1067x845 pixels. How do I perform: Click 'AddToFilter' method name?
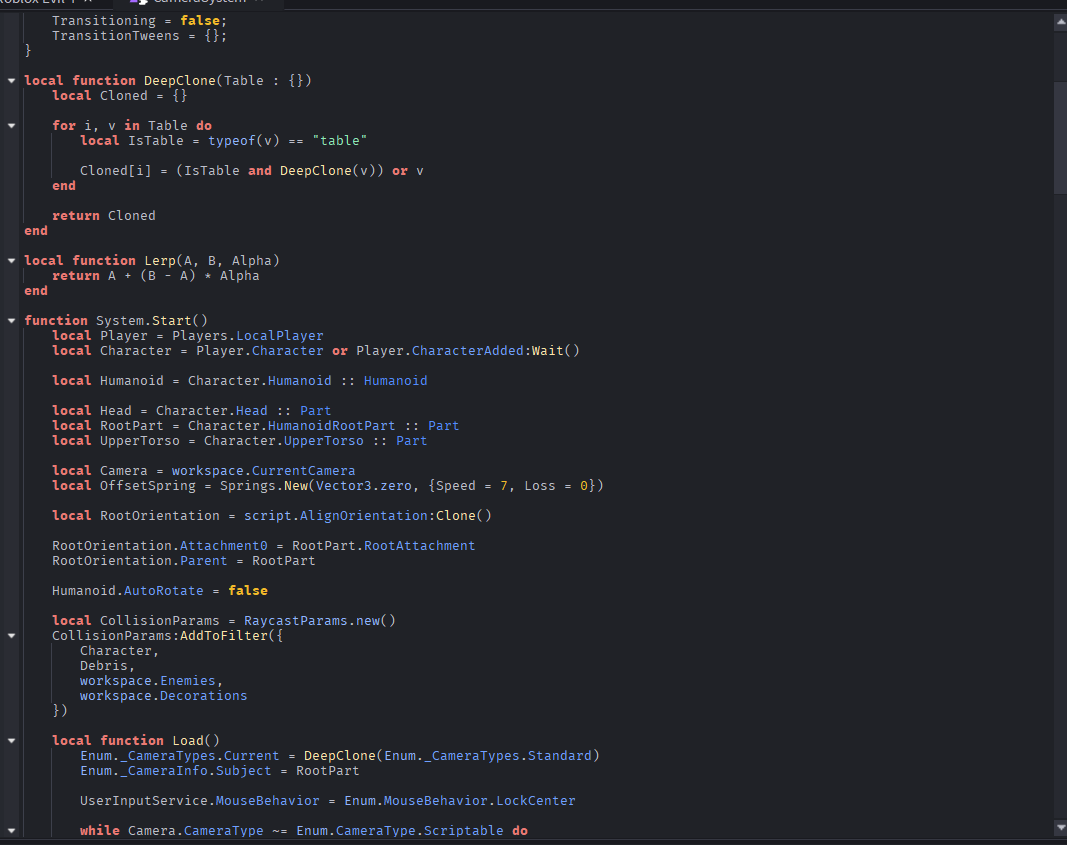[224, 635]
